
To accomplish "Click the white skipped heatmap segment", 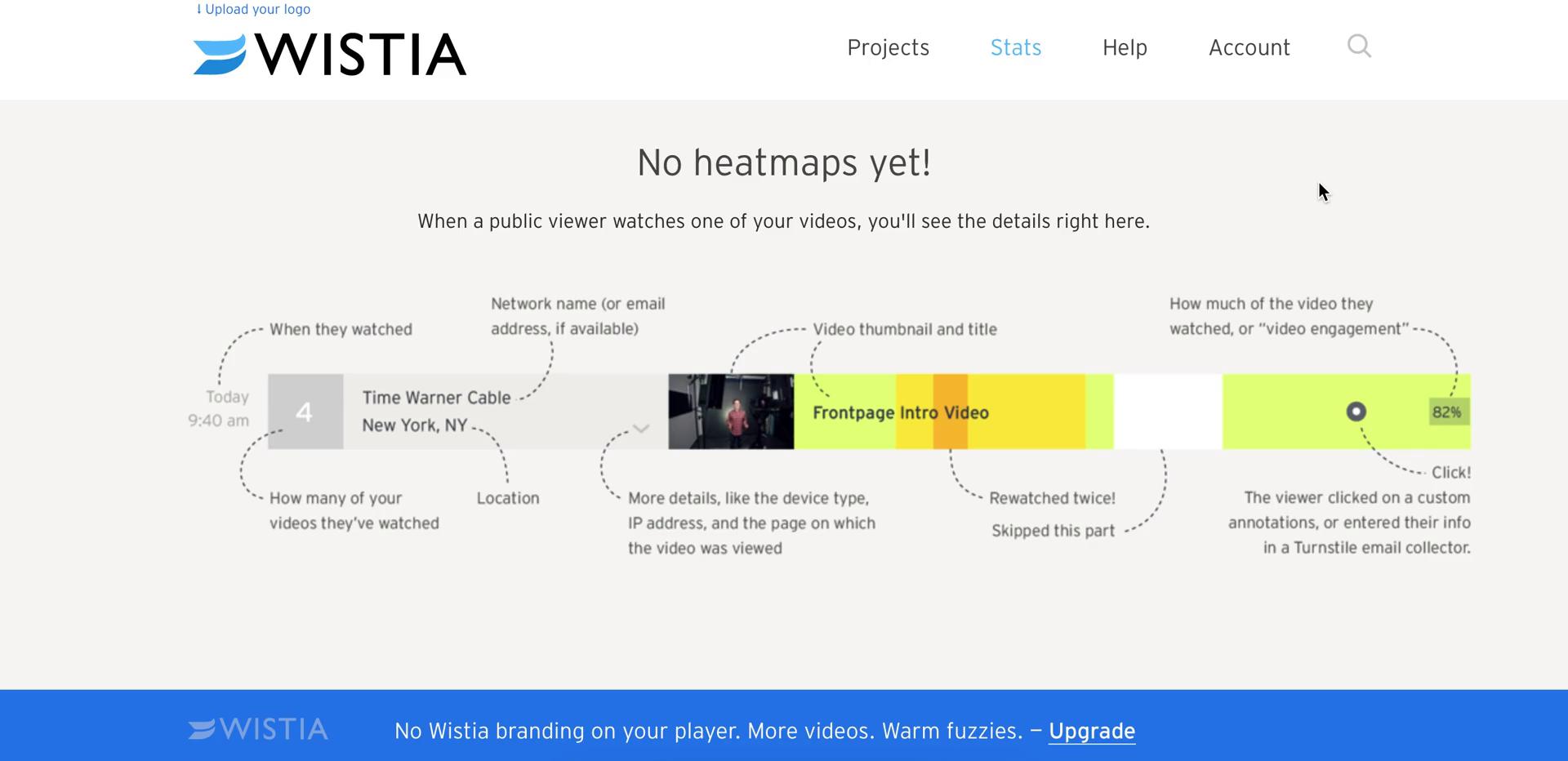I will 1168,412.
